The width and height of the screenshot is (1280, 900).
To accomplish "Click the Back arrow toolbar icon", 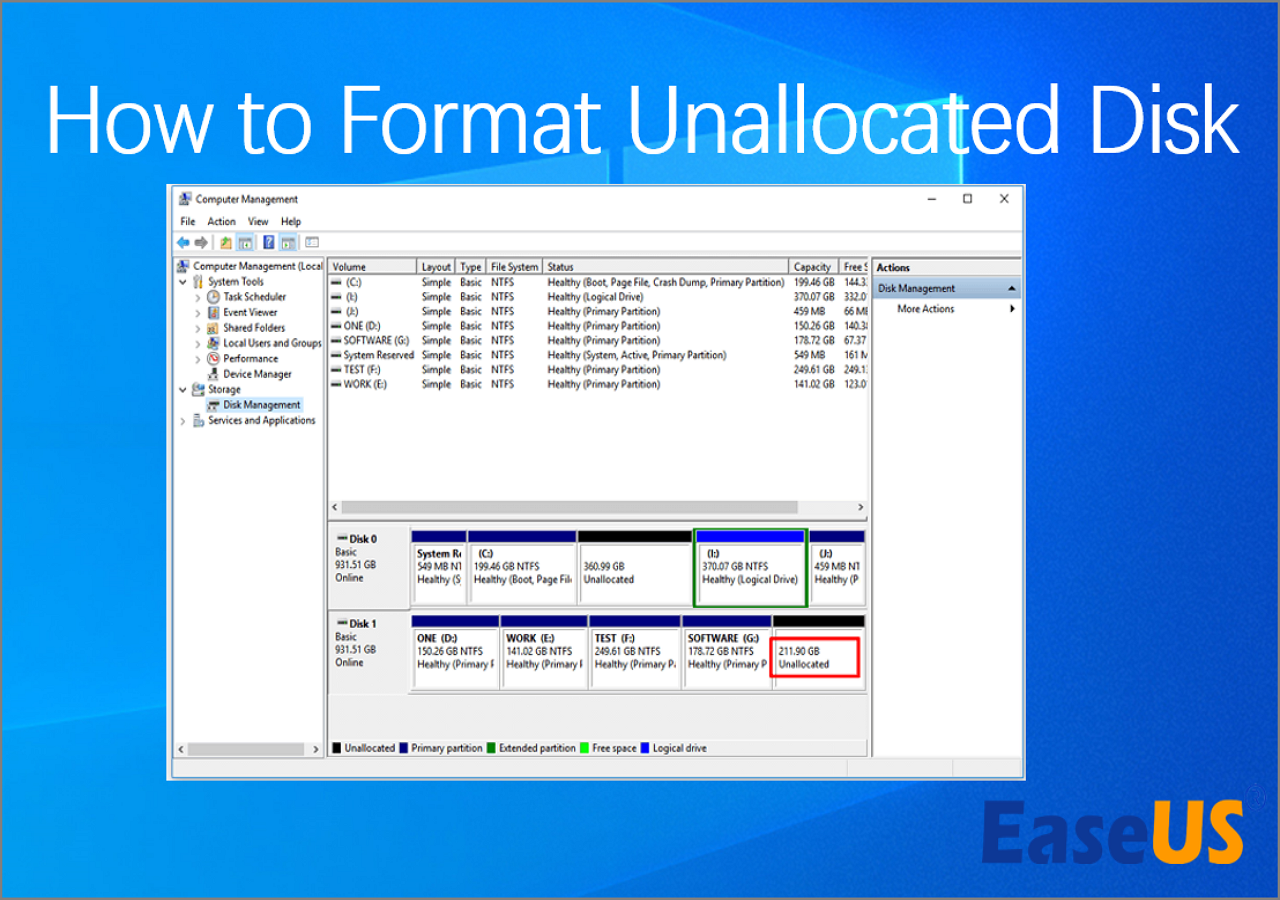I will coord(183,242).
